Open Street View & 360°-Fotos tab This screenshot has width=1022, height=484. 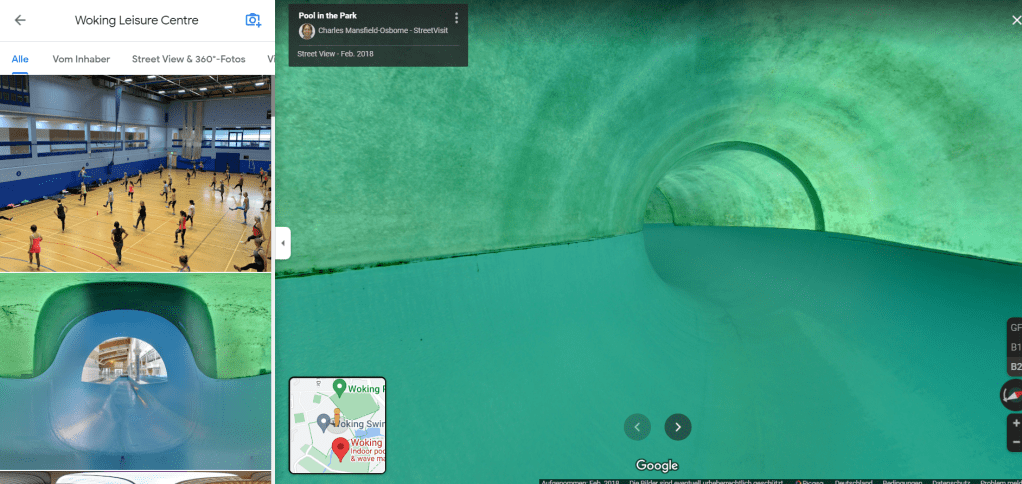pos(188,59)
